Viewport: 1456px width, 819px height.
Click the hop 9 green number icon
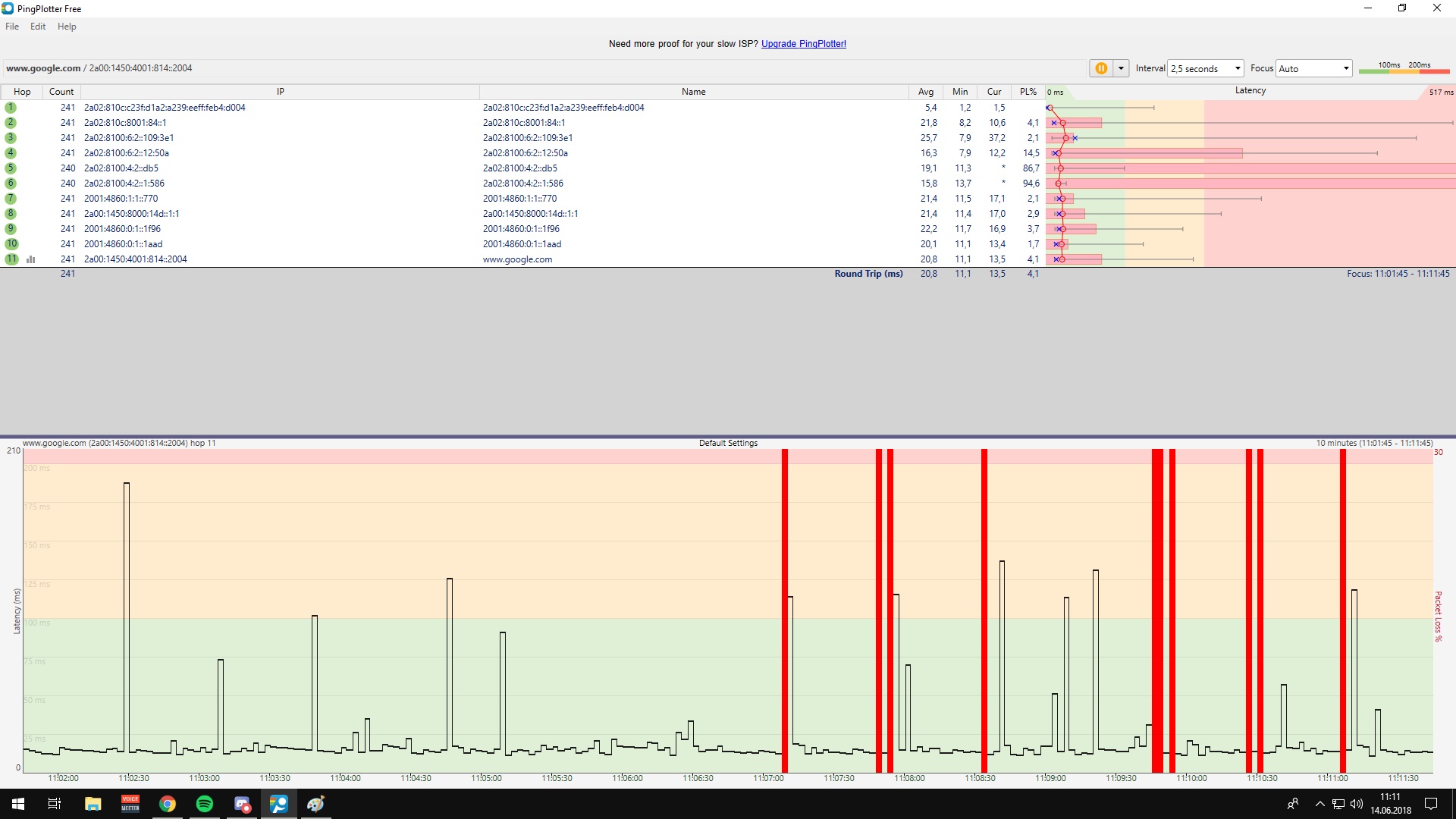[11, 229]
